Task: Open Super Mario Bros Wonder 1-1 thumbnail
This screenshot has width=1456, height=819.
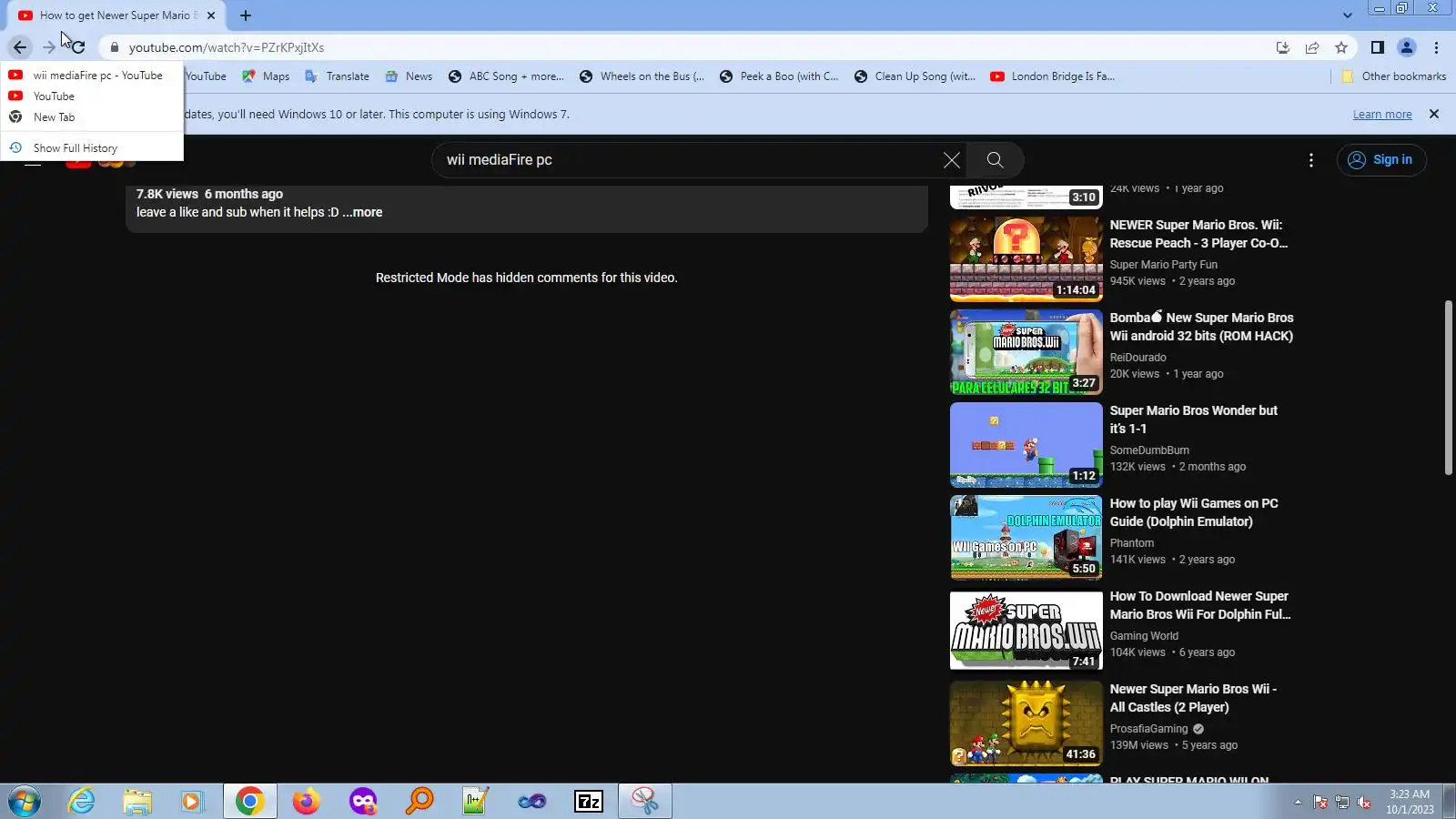Action: [x=1026, y=445]
